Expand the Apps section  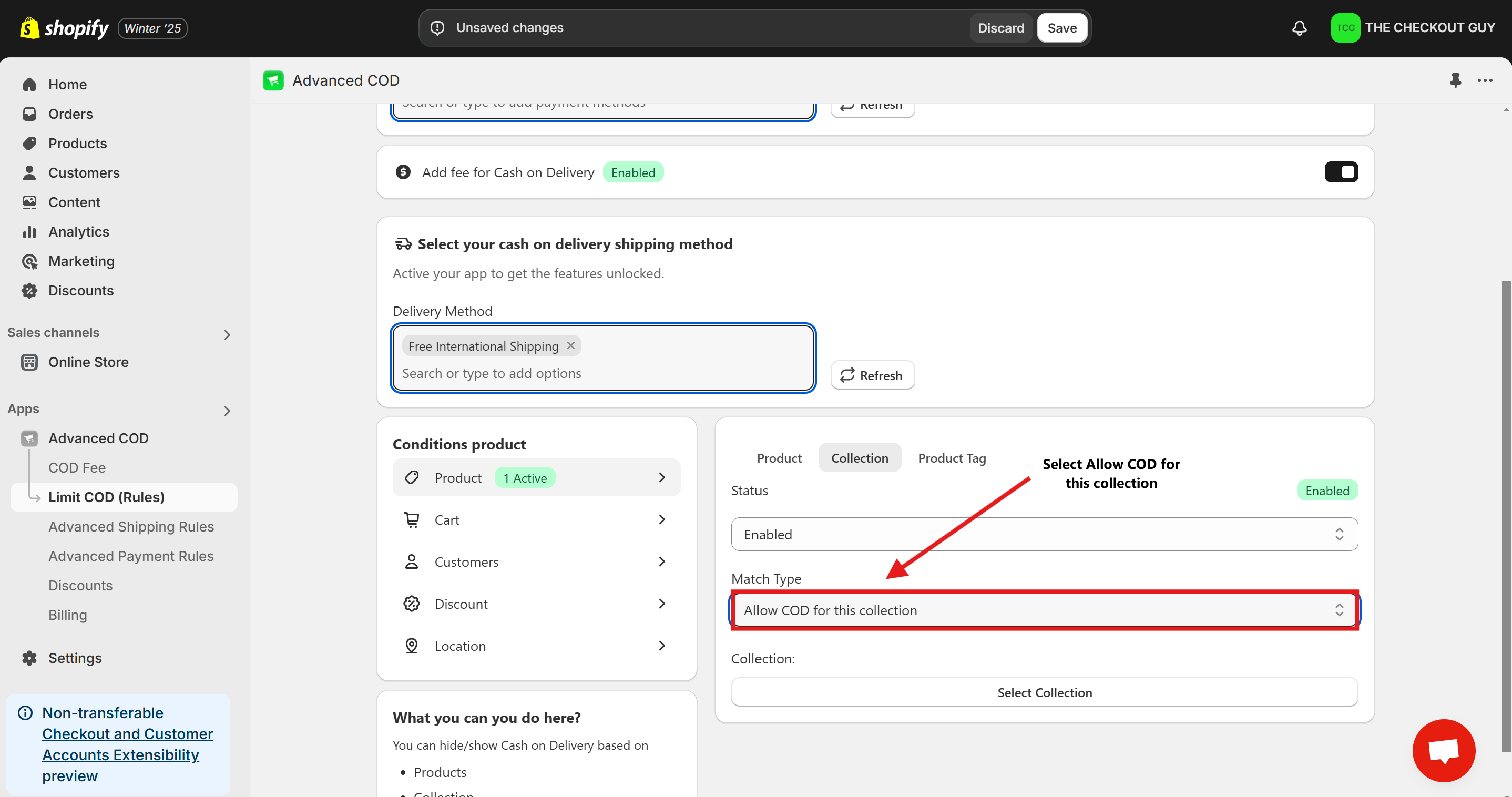[x=227, y=411]
